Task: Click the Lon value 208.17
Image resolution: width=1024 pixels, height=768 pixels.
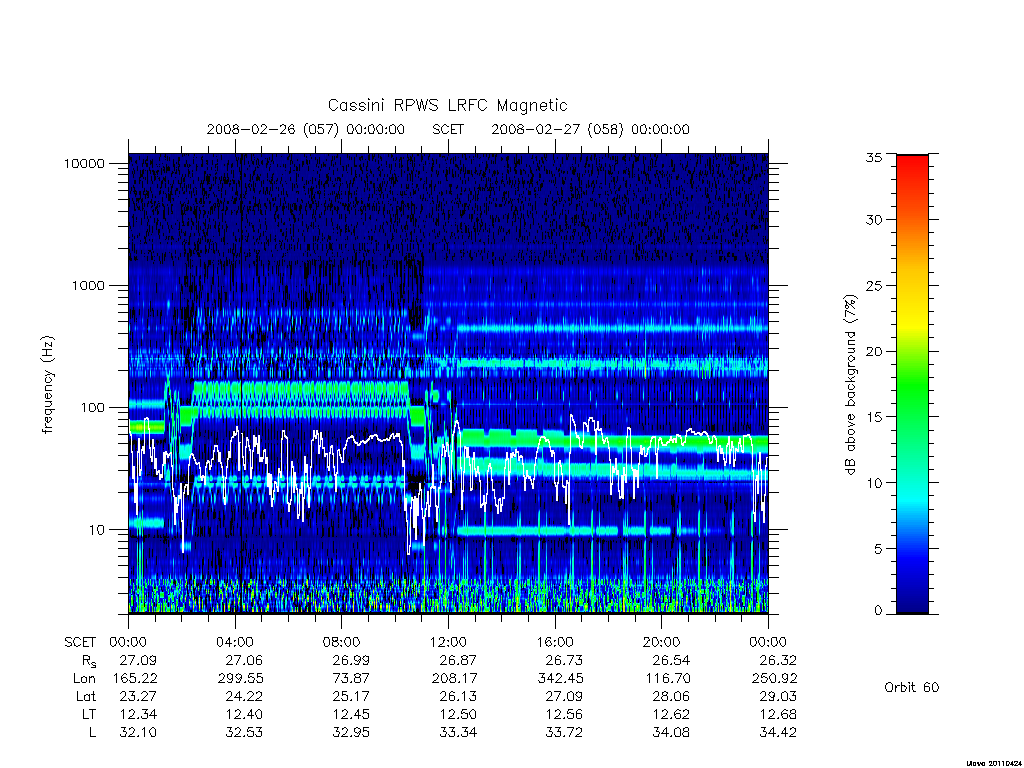Action: click(454, 679)
